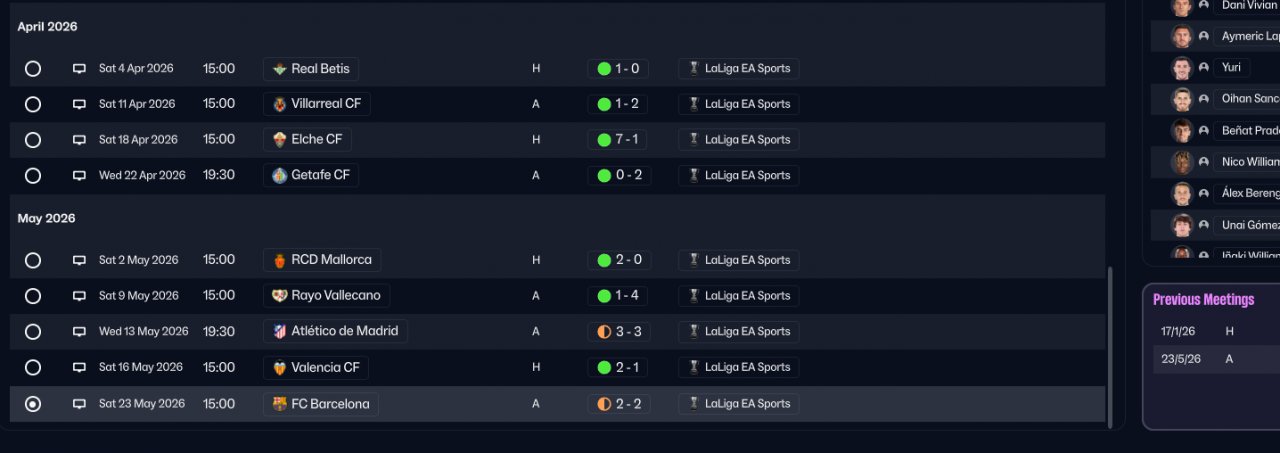Click the RCD Mallorca club badge icon
The width and height of the screenshot is (1280, 453).
click(x=280, y=260)
